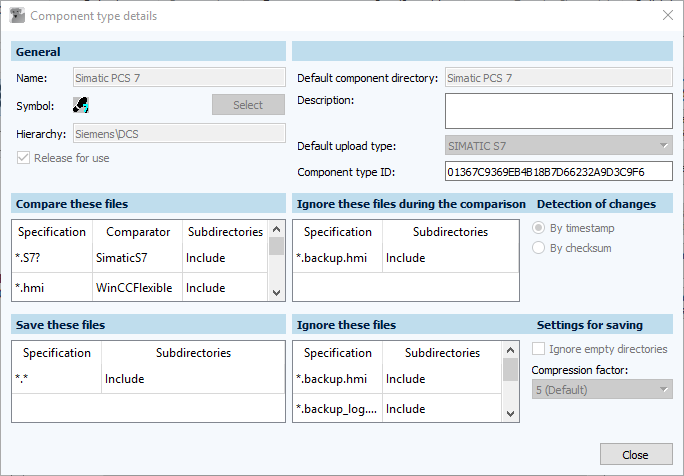Click scrollbar thumb in Compare these files list
The width and height of the screenshot is (684, 476).
276,246
